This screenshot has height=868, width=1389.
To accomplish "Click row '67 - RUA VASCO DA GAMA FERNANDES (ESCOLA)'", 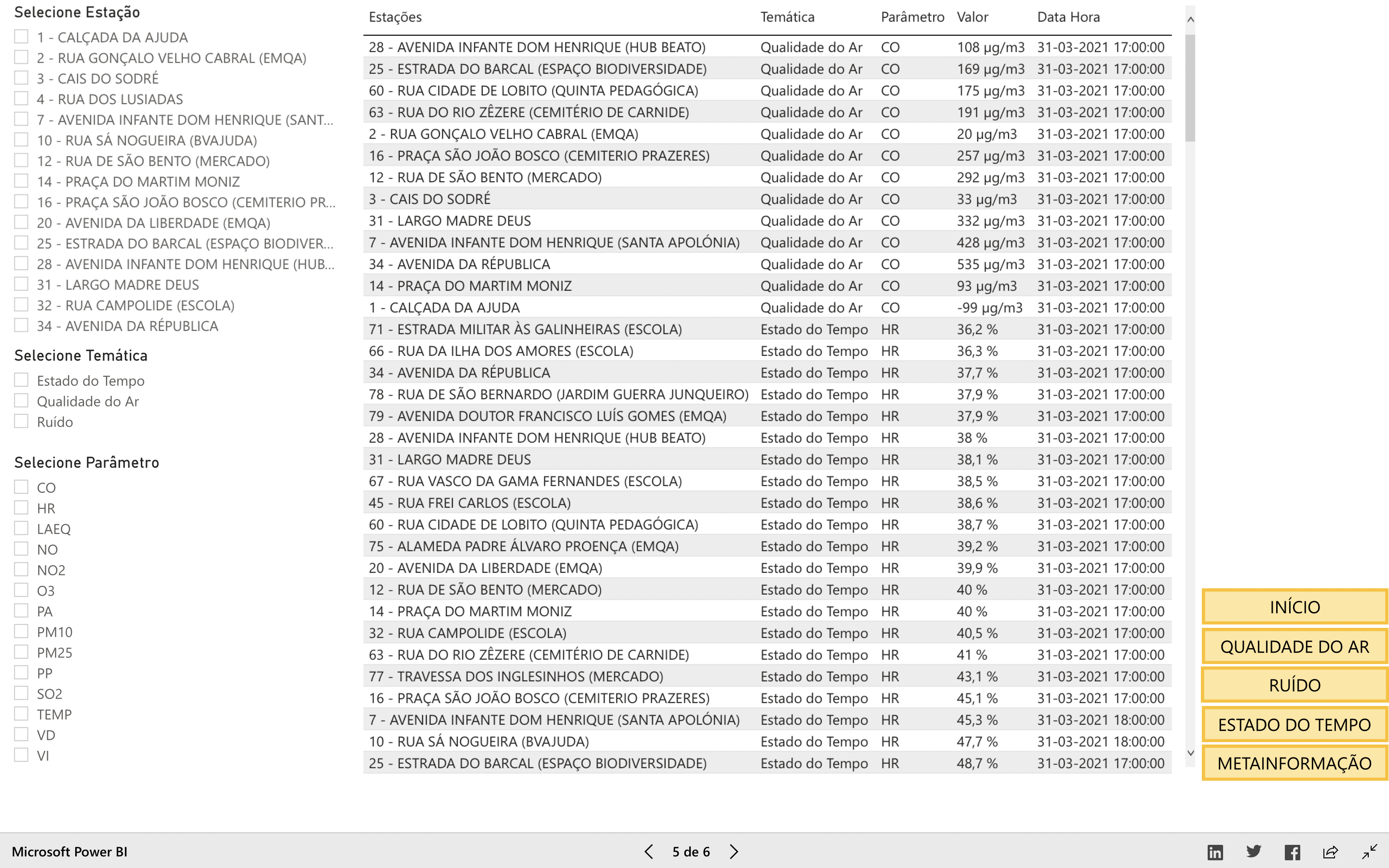I will [767, 481].
